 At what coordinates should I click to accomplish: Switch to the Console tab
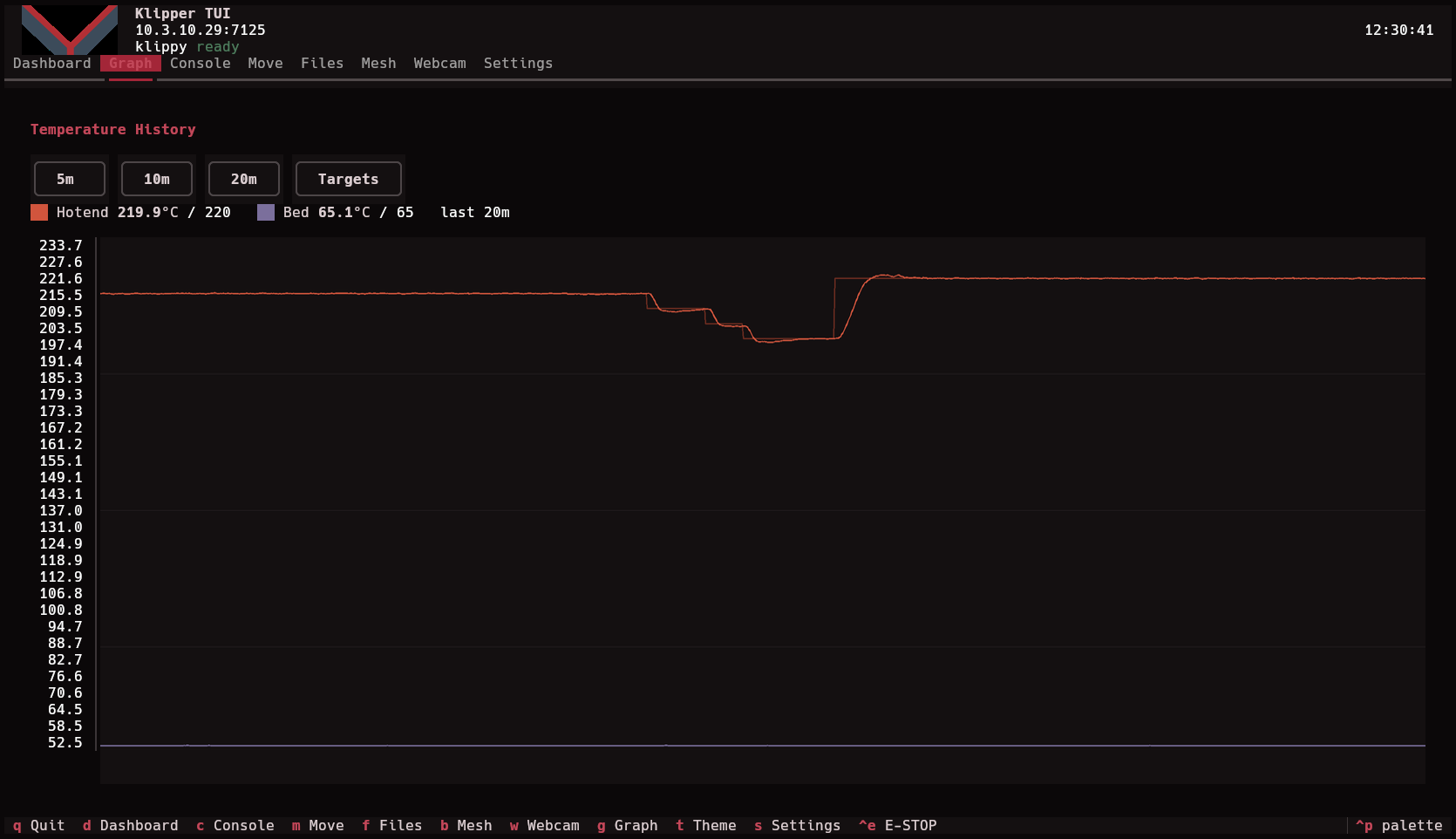(201, 64)
